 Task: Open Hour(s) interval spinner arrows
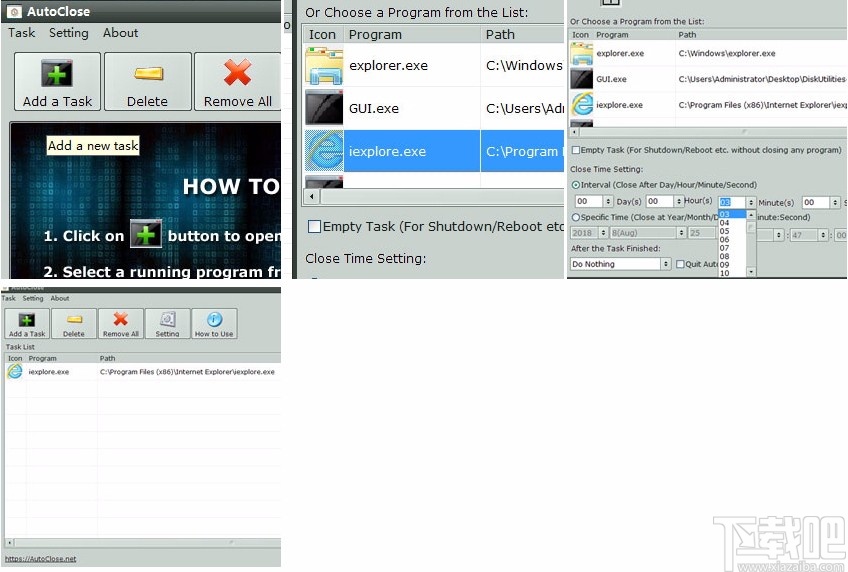click(x=678, y=202)
